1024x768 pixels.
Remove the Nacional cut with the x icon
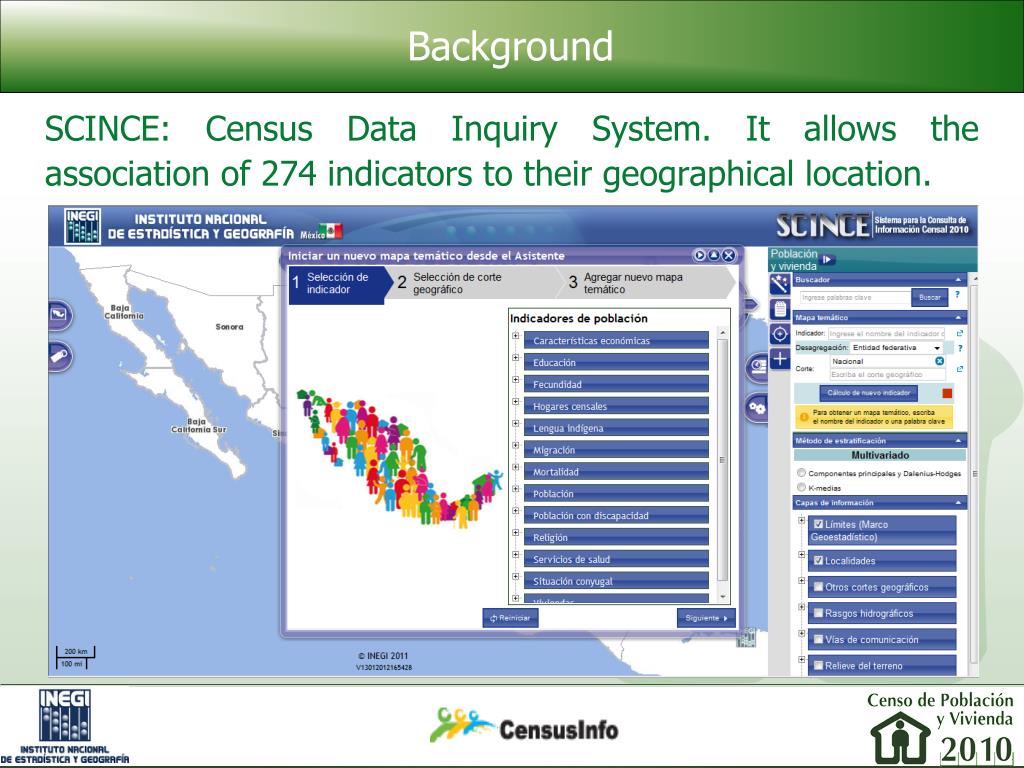tap(939, 361)
